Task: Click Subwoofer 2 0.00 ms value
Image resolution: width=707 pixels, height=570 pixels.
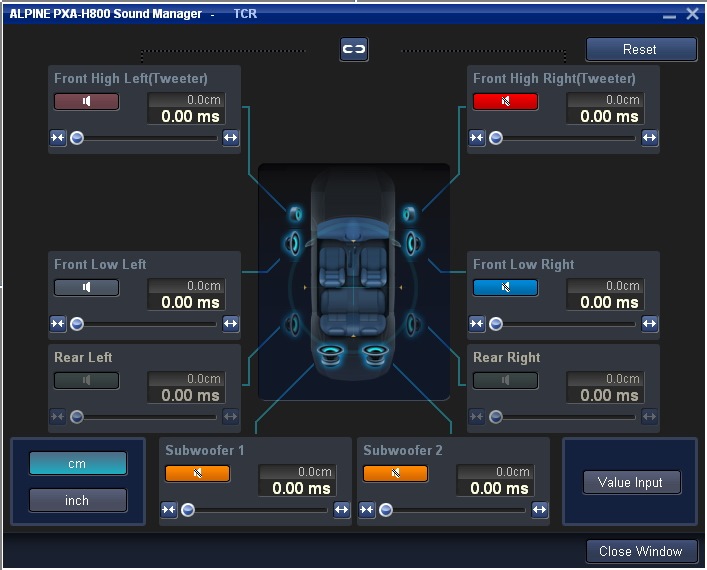Action: pyautogui.click(x=499, y=488)
